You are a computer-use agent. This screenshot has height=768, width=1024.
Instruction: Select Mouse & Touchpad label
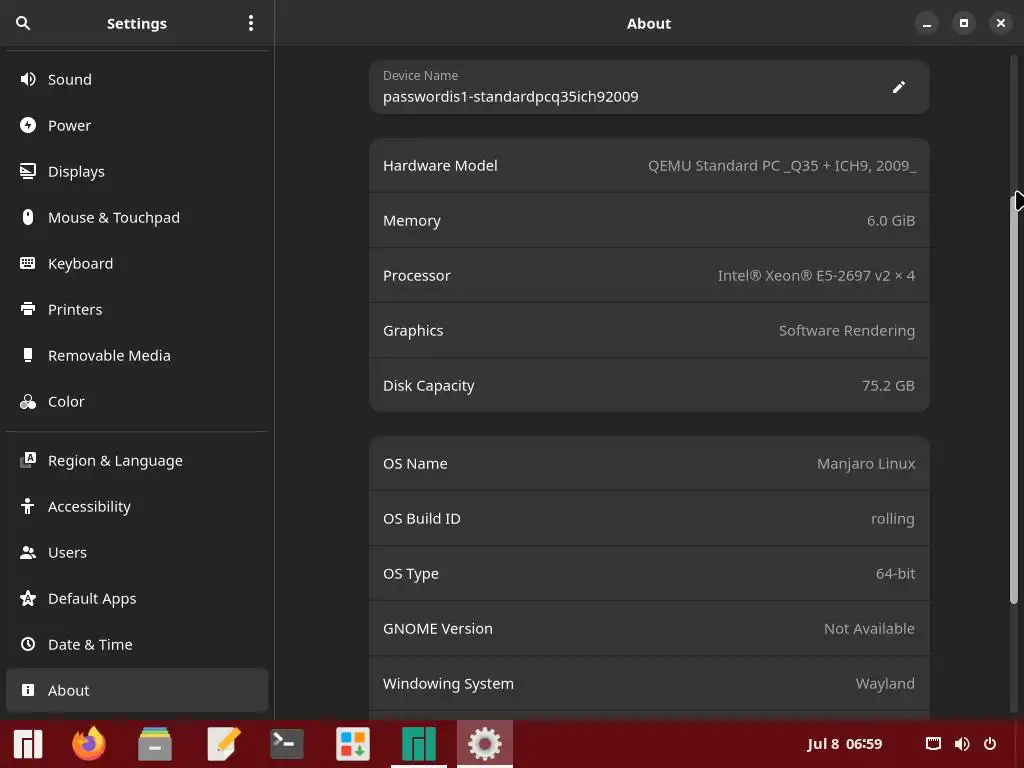pyautogui.click(x=114, y=217)
